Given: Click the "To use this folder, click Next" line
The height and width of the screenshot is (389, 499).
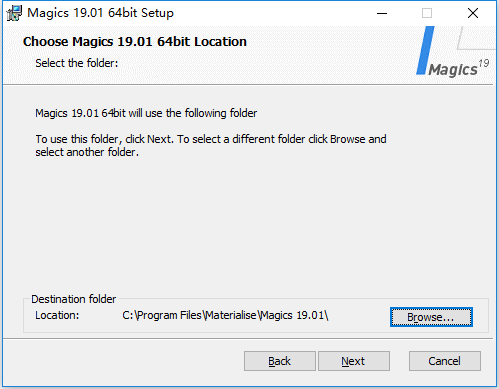Looking at the screenshot, I should (x=211, y=139).
